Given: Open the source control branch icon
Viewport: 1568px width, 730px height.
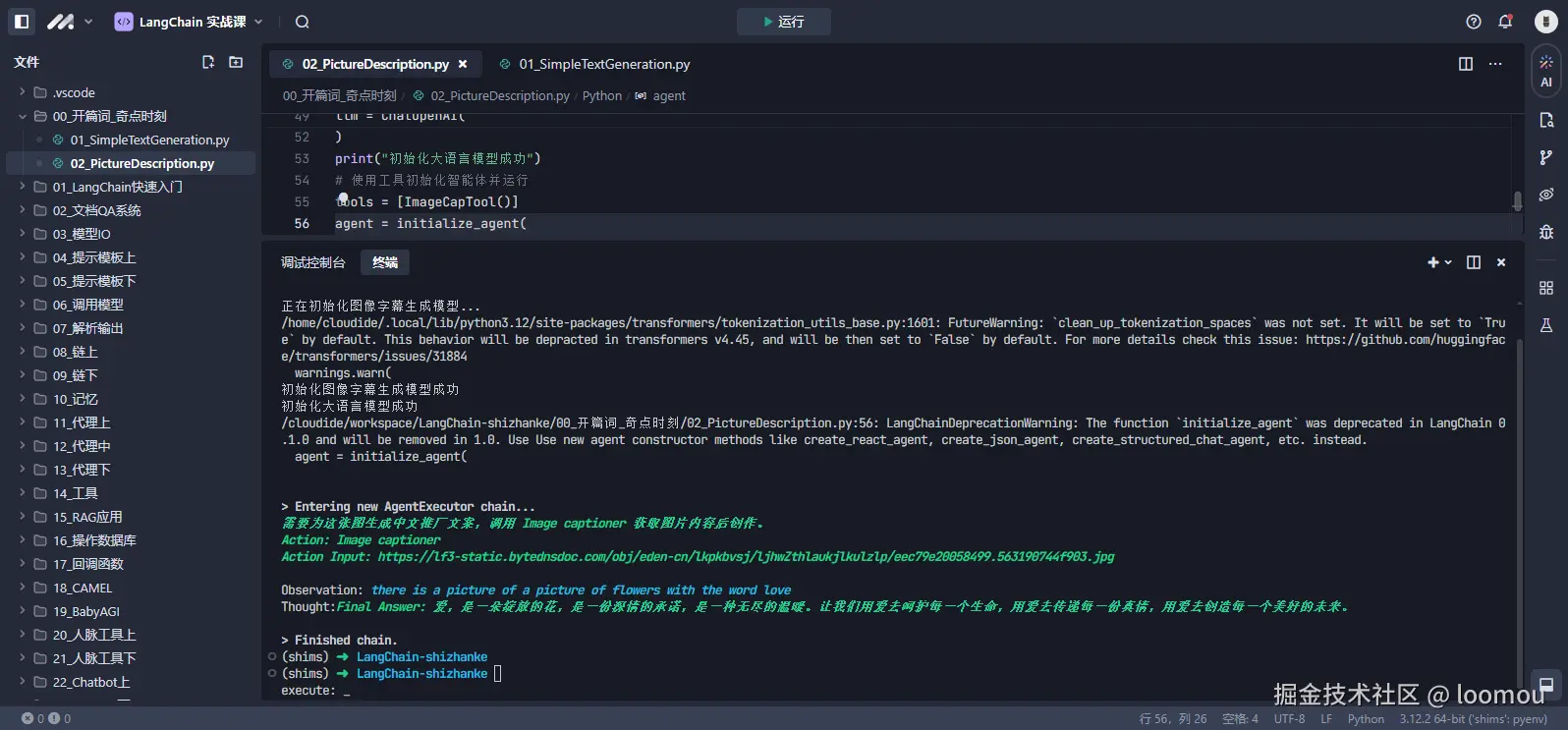Looking at the screenshot, I should 1546,157.
